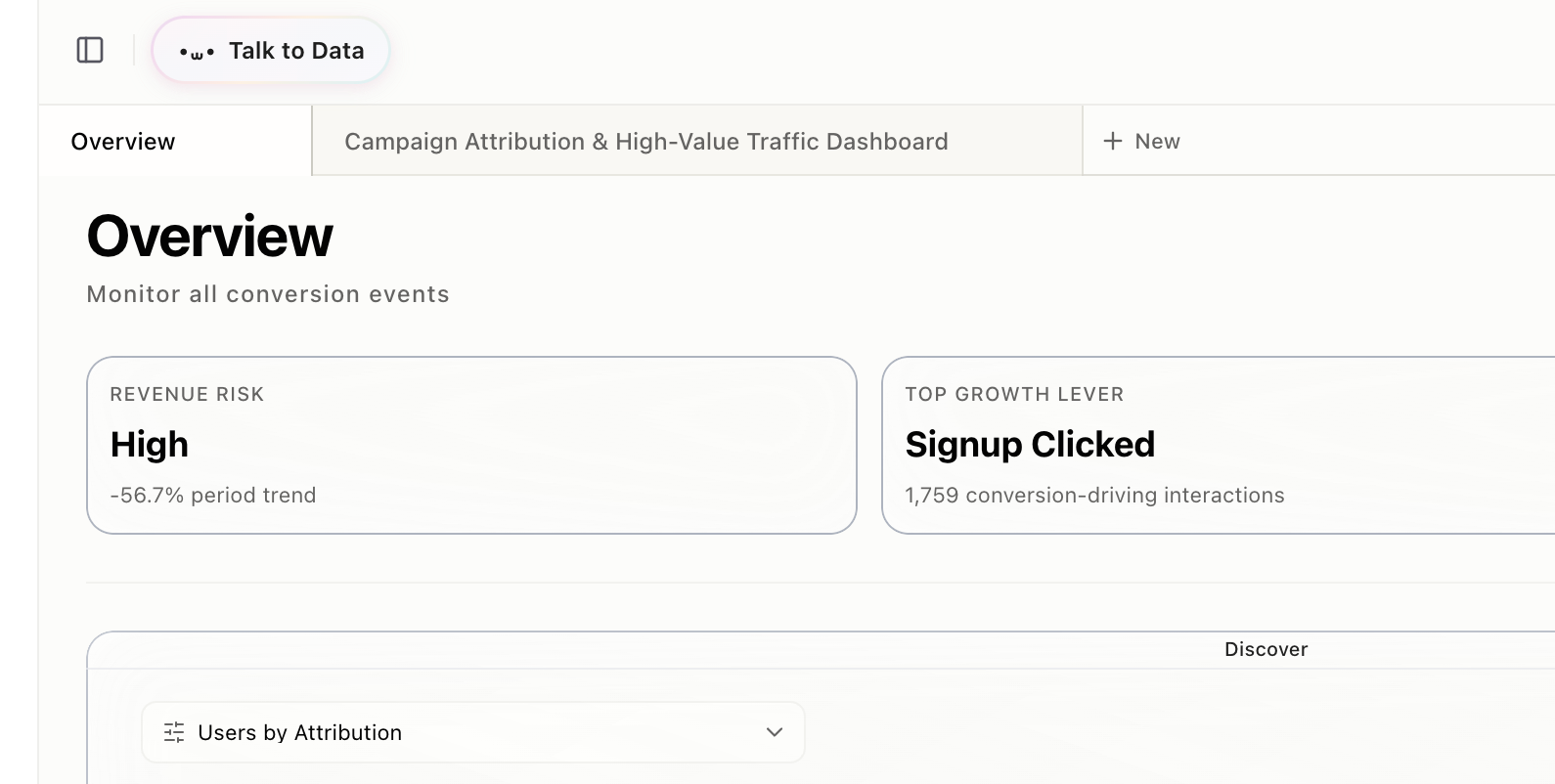
Task: Select the 1,759 conversion-driving interactions text
Action: [x=1094, y=496]
